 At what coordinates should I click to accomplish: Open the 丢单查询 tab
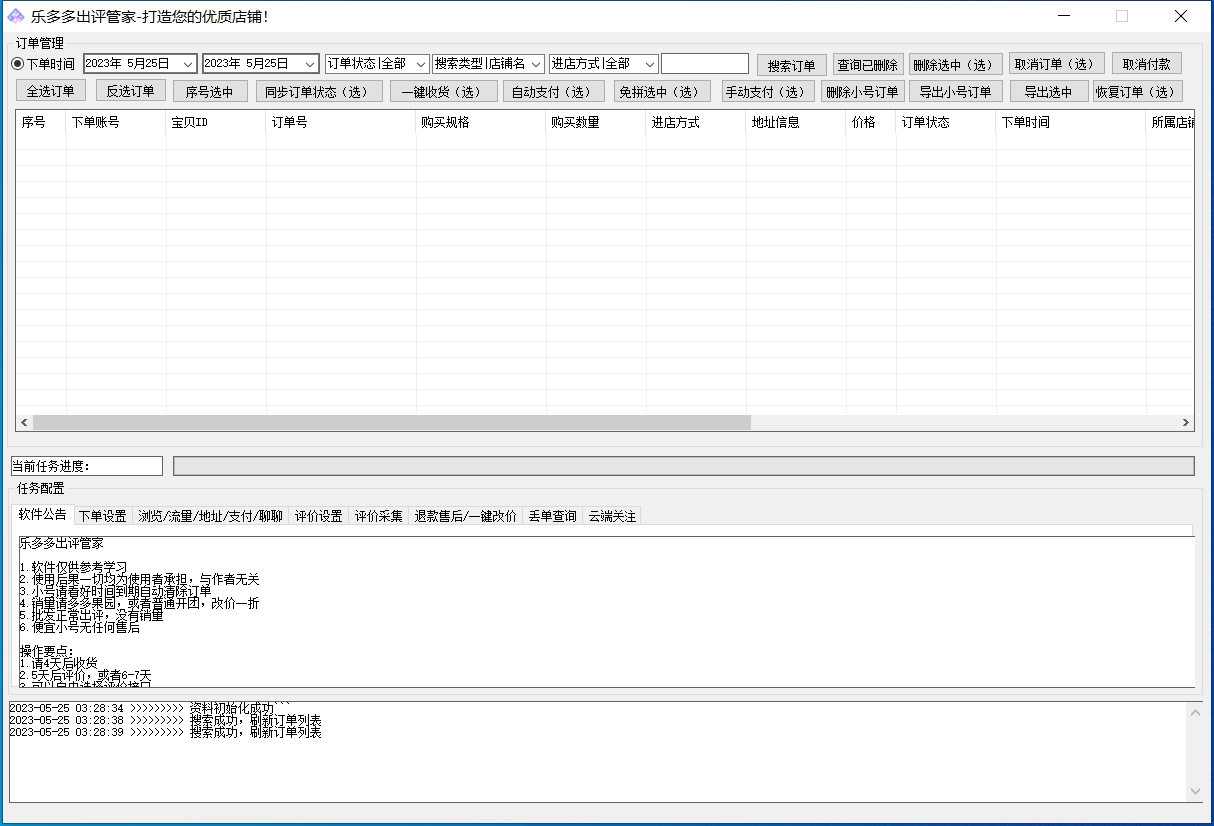click(553, 516)
